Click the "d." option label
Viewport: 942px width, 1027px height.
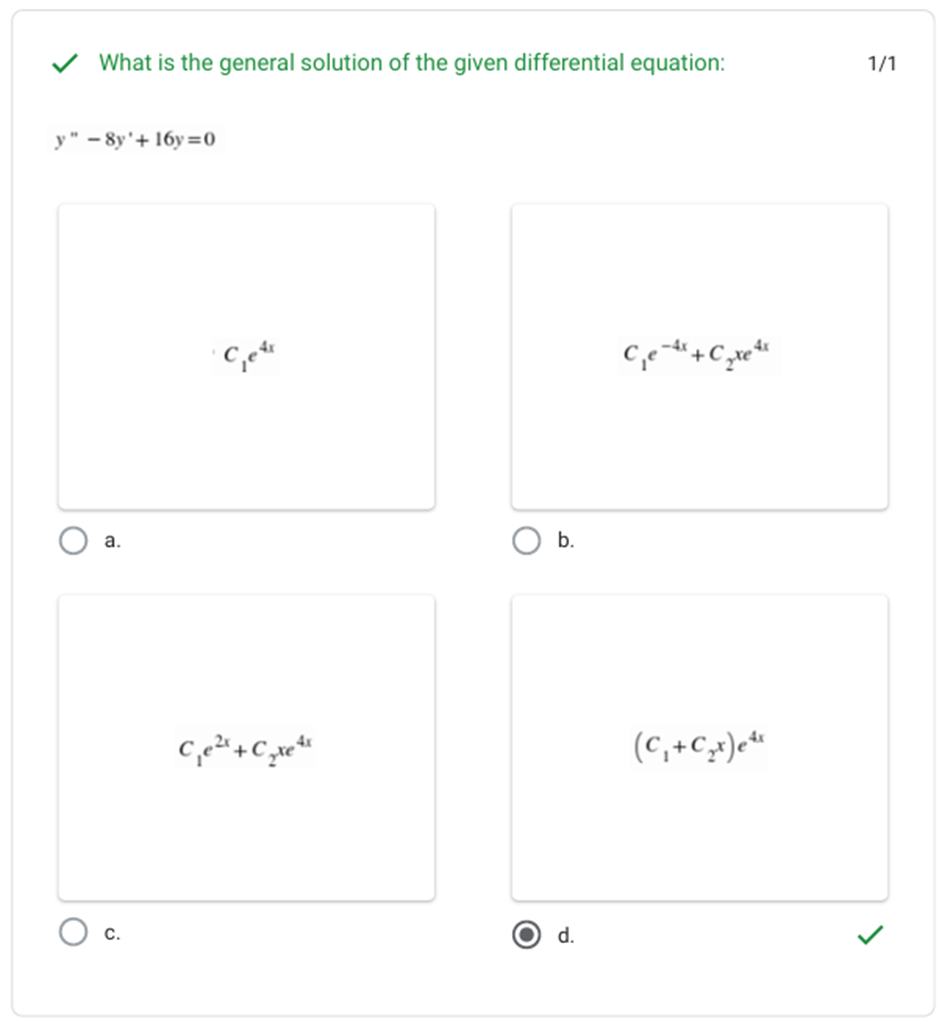(x=566, y=936)
